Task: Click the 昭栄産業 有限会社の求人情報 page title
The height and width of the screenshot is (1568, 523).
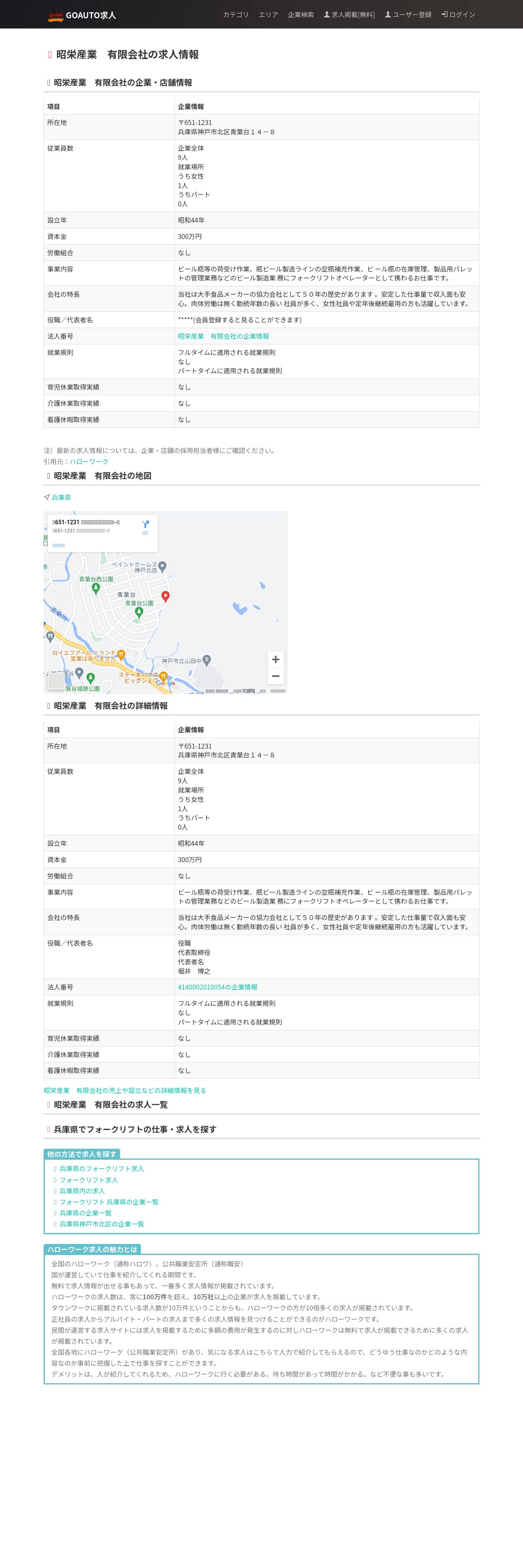Action: point(127,55)
